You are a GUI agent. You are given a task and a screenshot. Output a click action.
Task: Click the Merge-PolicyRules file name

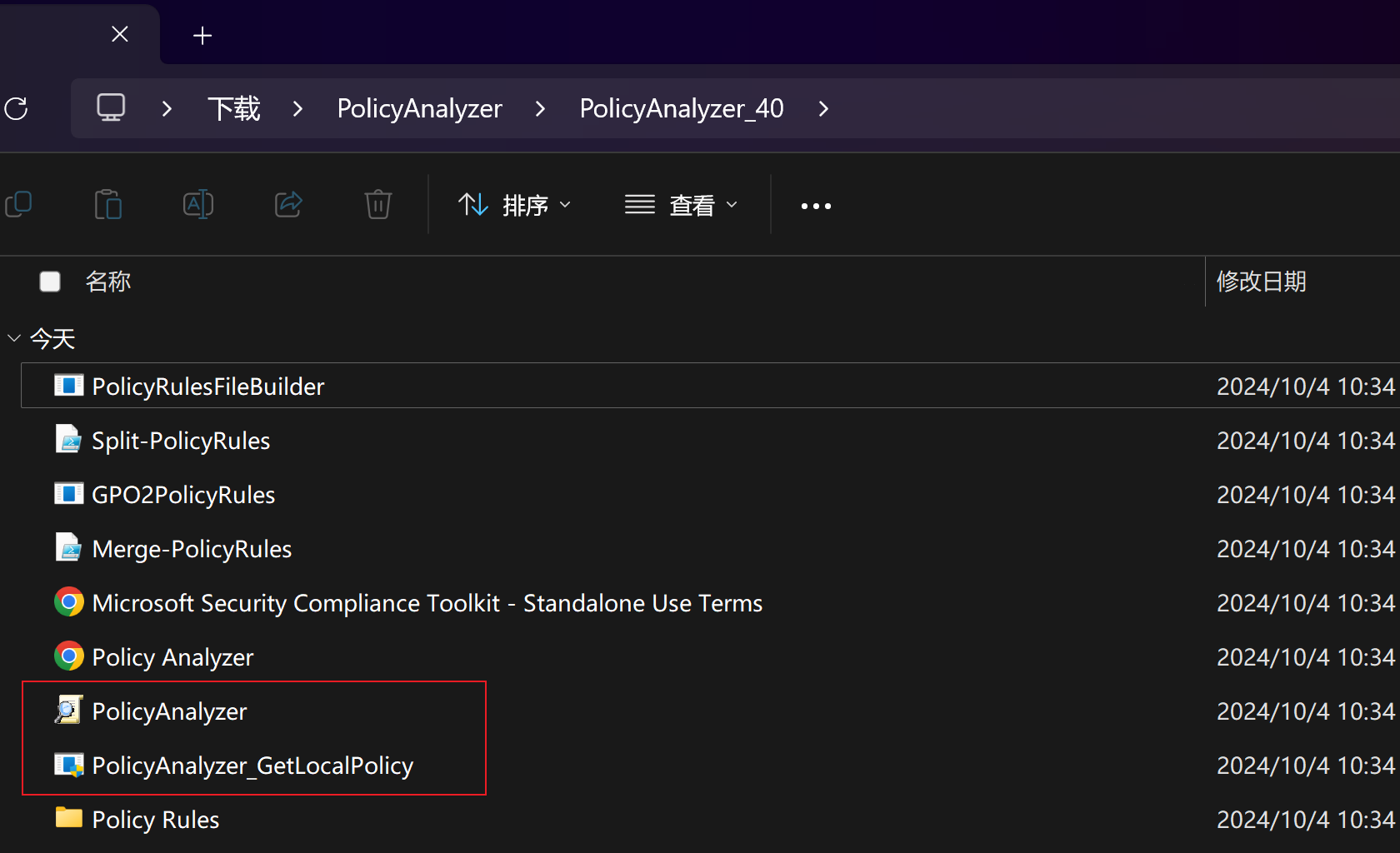(x=192, y=549)
